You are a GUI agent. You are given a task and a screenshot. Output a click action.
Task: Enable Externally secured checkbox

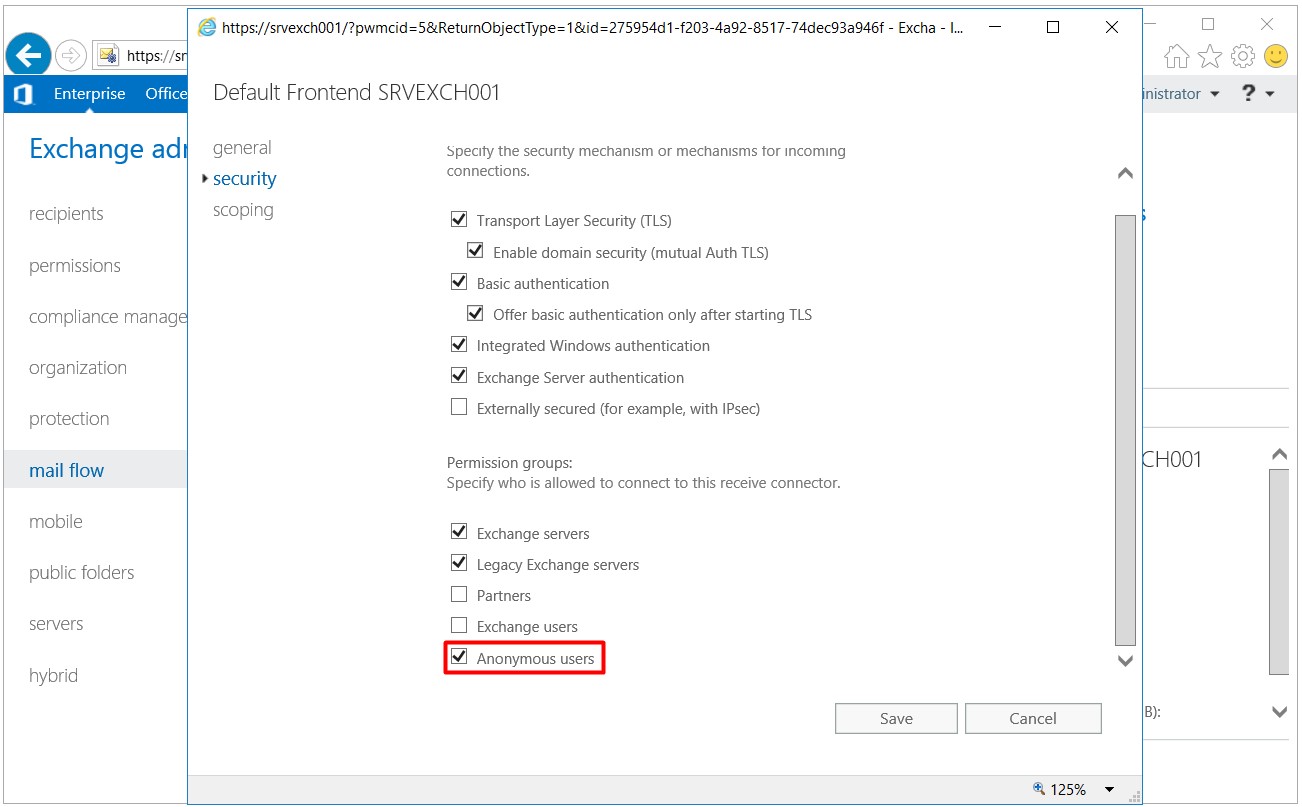(x=459, y=407)
